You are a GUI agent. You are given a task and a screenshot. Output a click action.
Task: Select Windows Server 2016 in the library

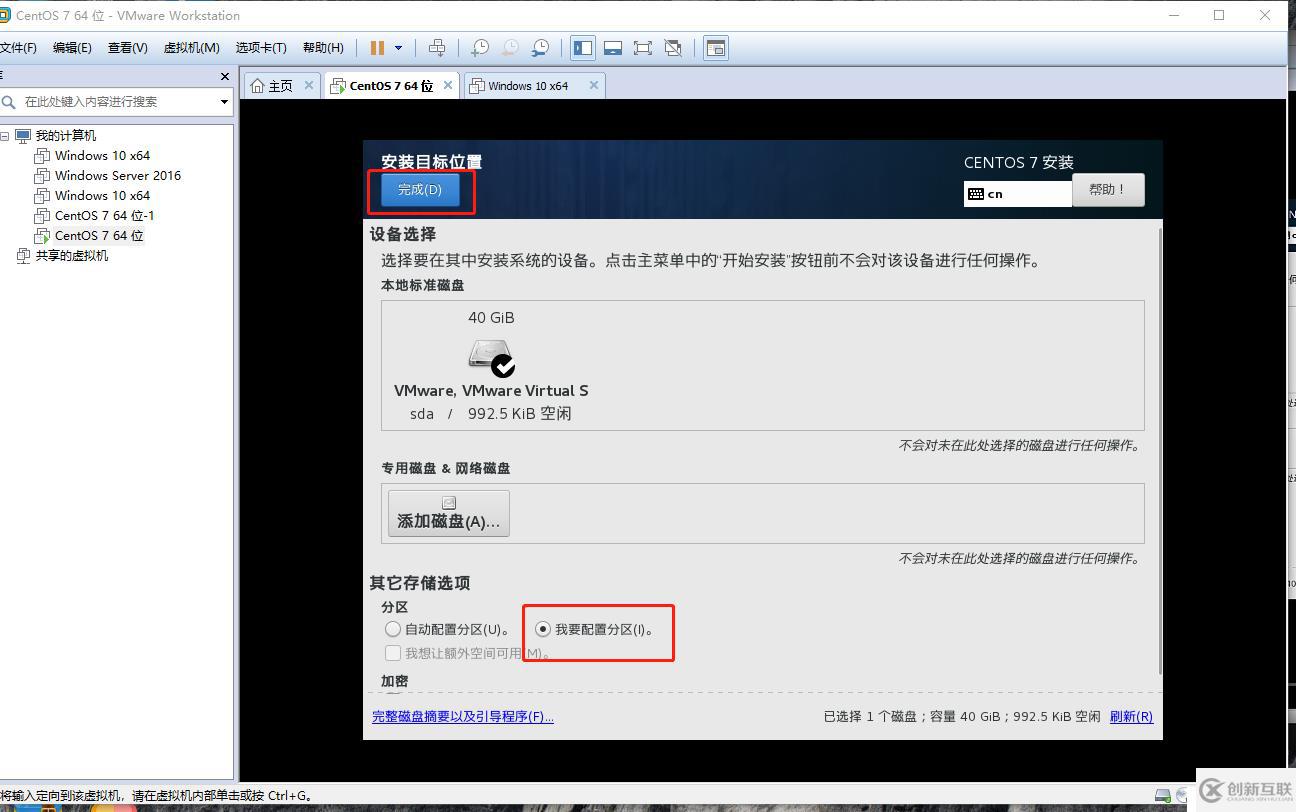point(118,176)
